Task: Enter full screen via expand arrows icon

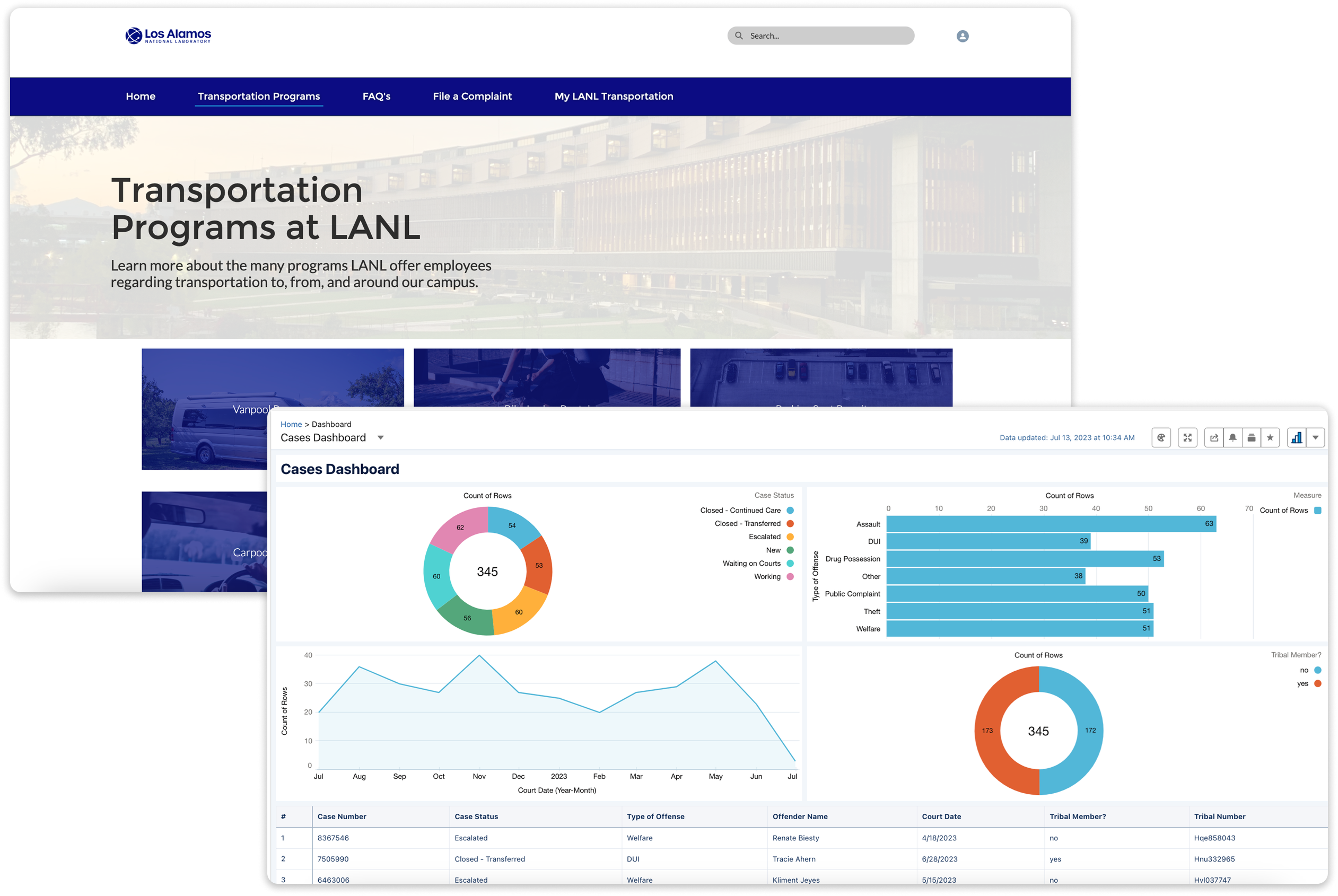Action: [x=1187, y=438]
